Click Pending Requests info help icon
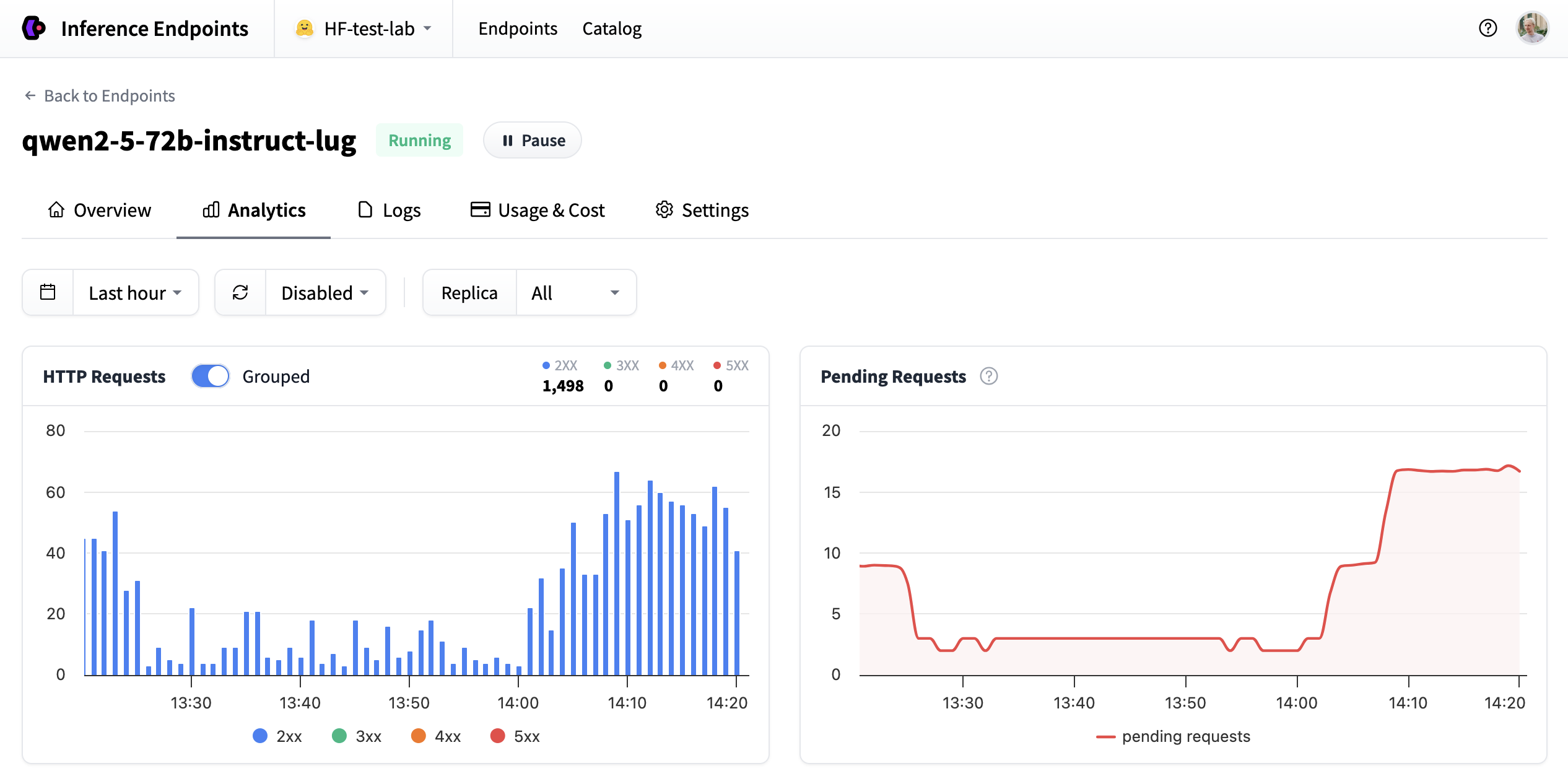Viewport: 1568px width, 784px height. 988,376
